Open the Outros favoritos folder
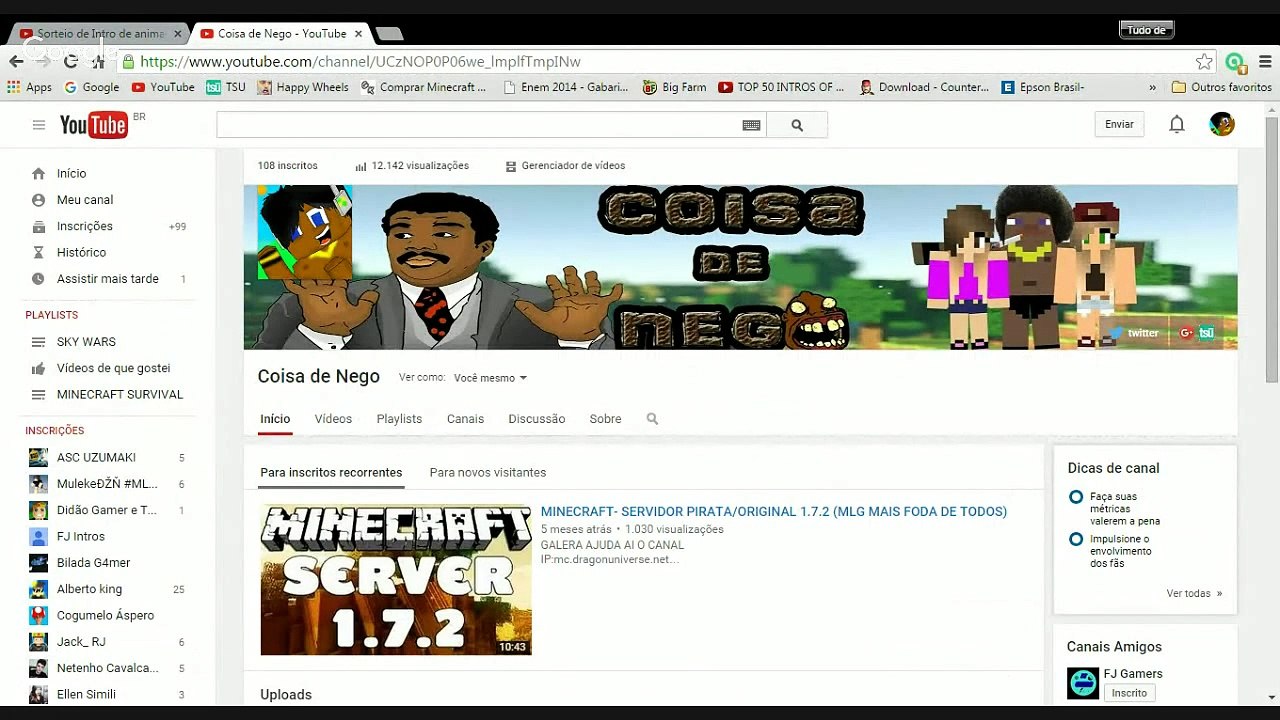The width and height of the screenshot is (1280, 720). pyautogui.click(x=1221, y=87)
